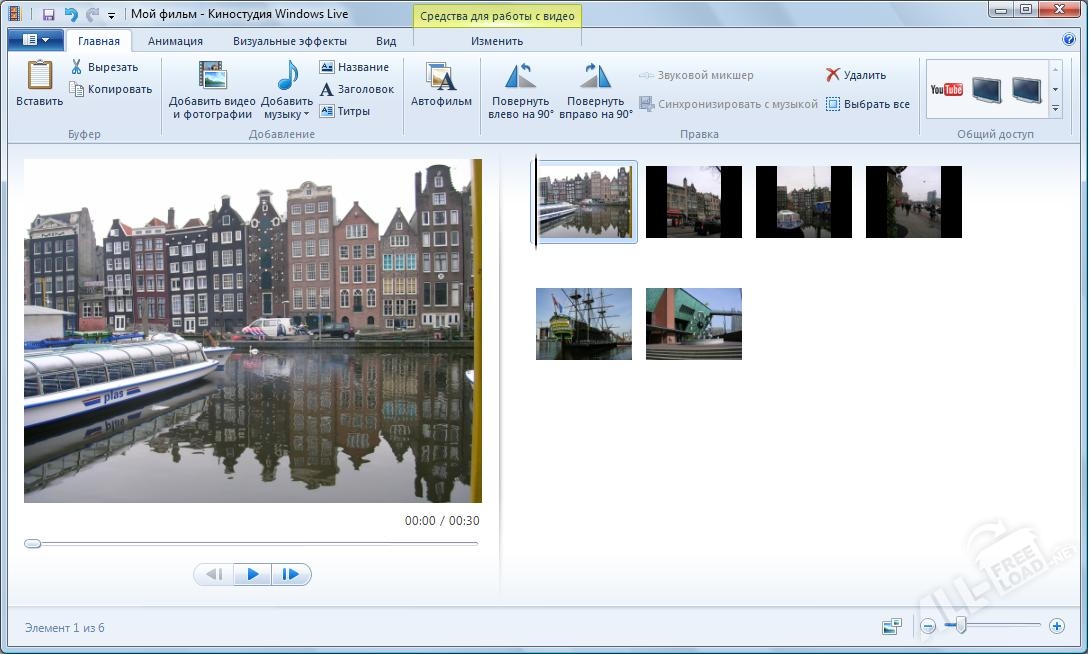The height and width of the screenshot is (654, 1090).
Task: Select all clips with Выбрать все
Action: coord(869,103)
